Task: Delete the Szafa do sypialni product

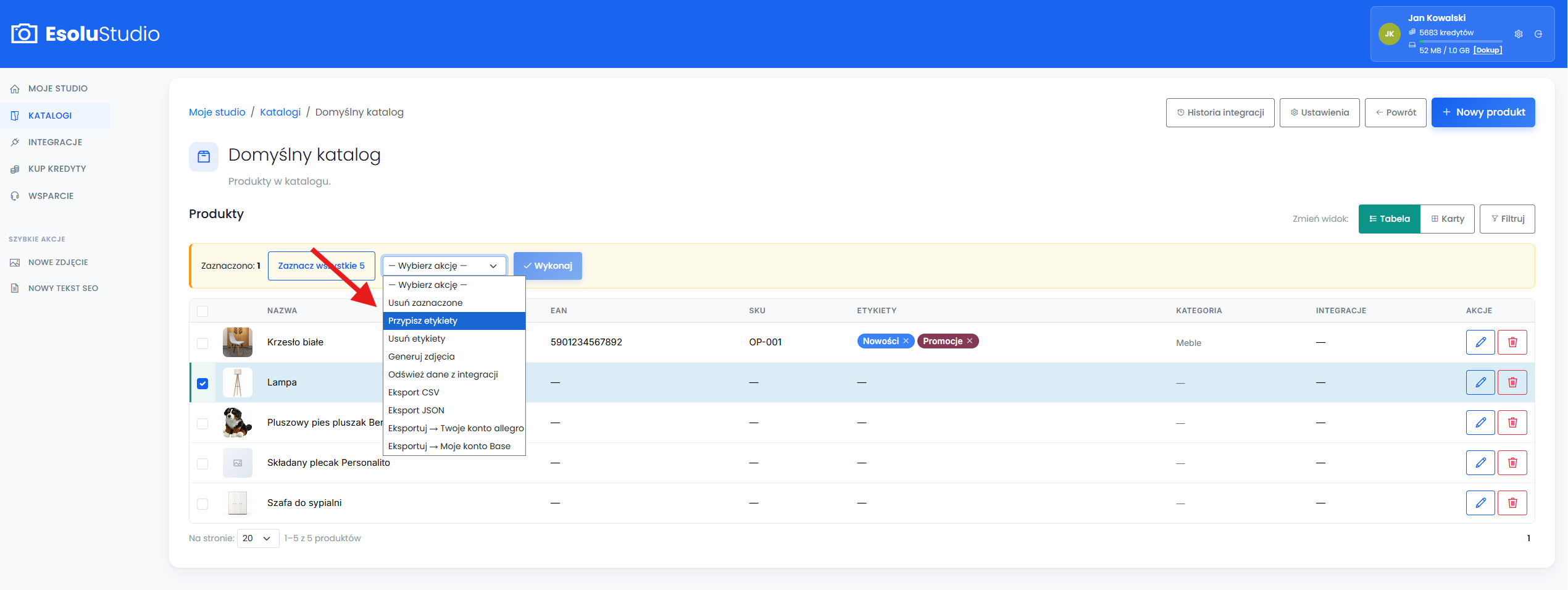Action: click(1512, 503)
